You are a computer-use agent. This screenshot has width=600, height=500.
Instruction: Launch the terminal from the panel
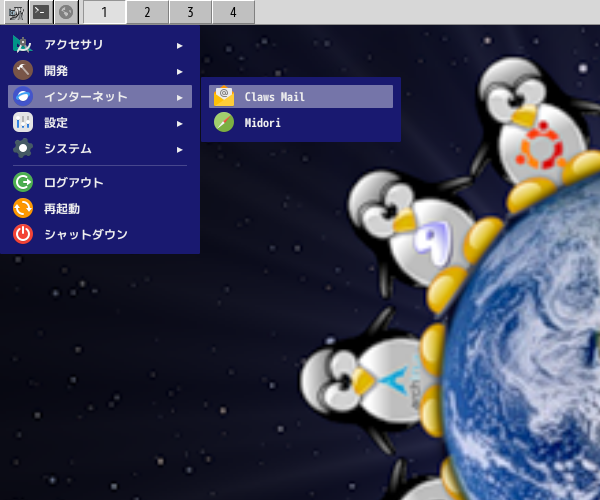(x=41, y=13)
